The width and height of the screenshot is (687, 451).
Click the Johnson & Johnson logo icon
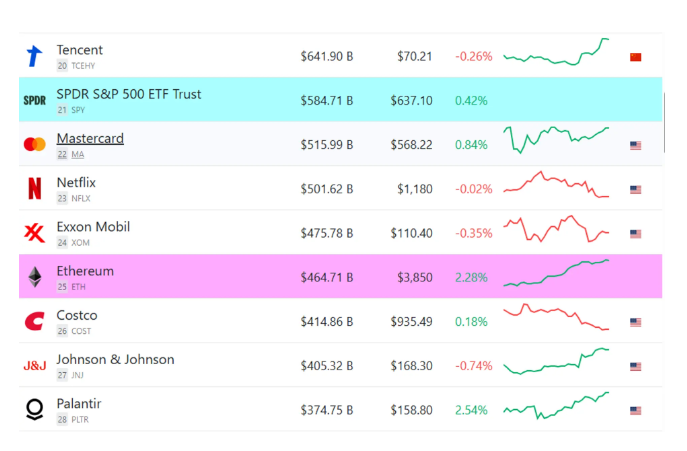[35, 366]
